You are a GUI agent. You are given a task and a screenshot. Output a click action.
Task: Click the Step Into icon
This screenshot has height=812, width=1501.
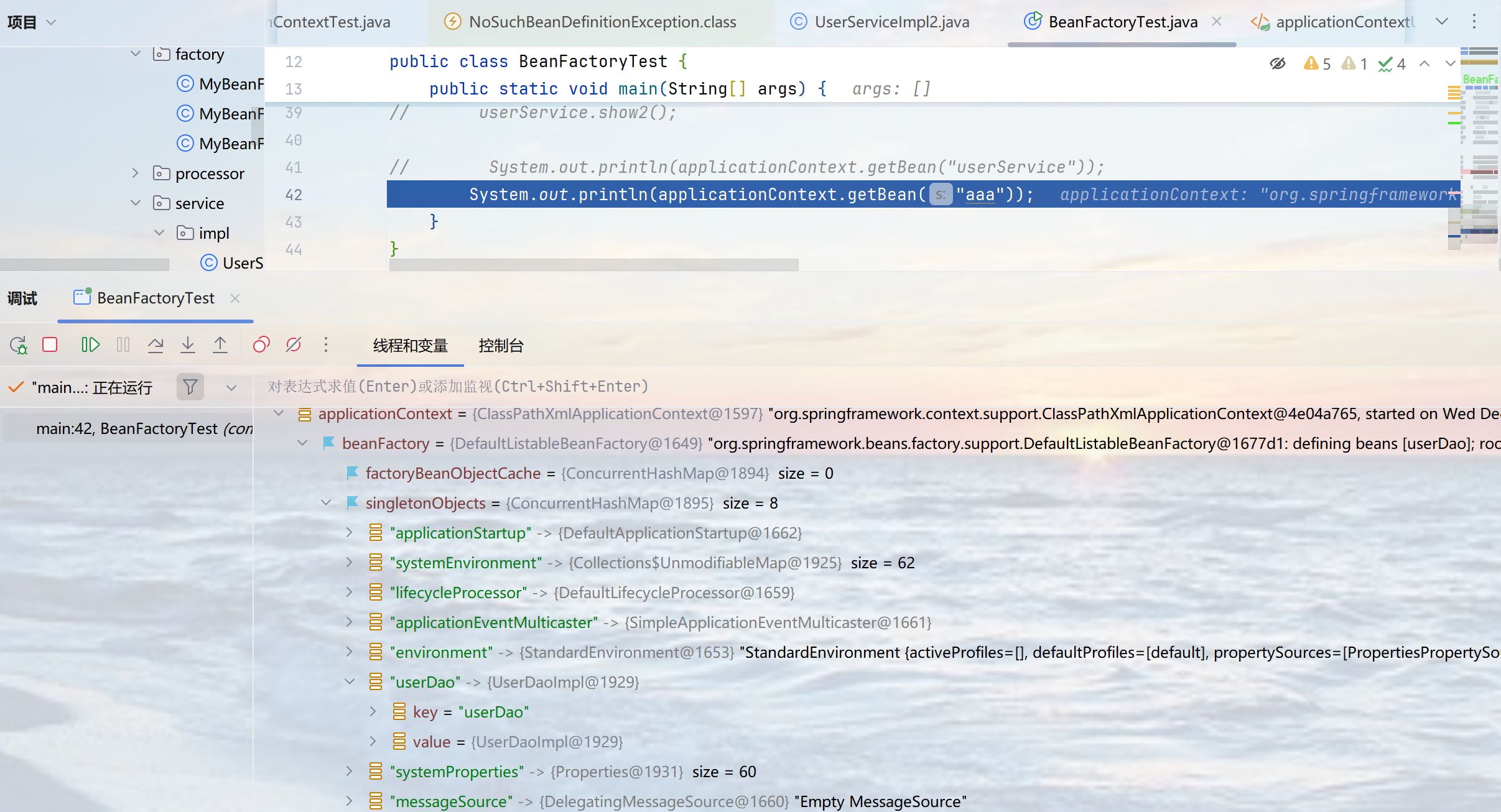click(188, 345)
